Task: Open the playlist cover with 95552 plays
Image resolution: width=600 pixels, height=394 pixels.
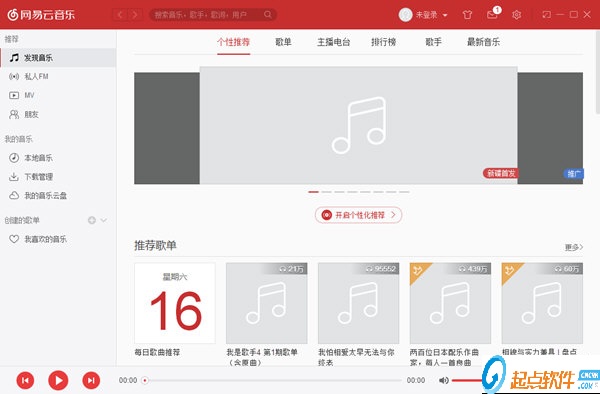Action: point(359,303)
